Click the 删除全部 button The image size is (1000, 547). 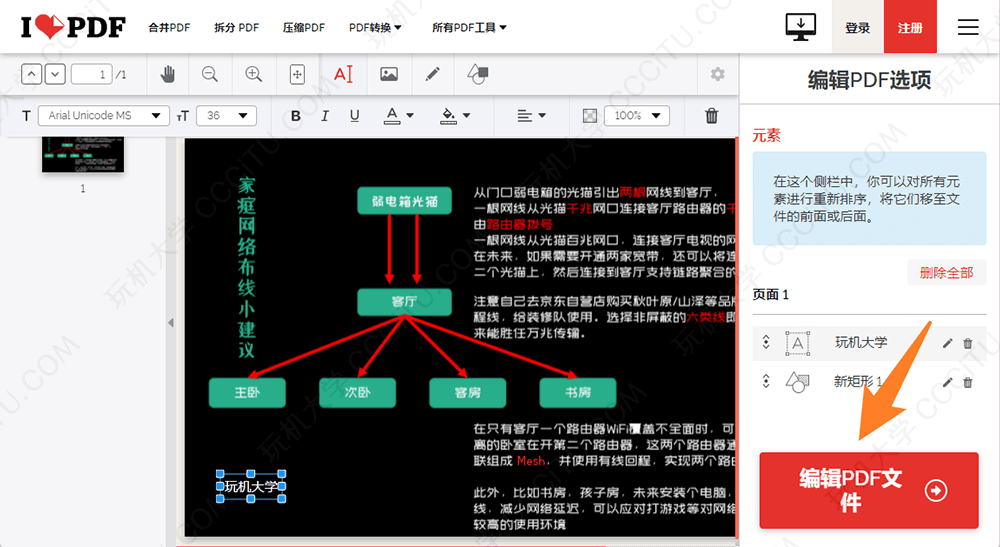pos(946,273)
